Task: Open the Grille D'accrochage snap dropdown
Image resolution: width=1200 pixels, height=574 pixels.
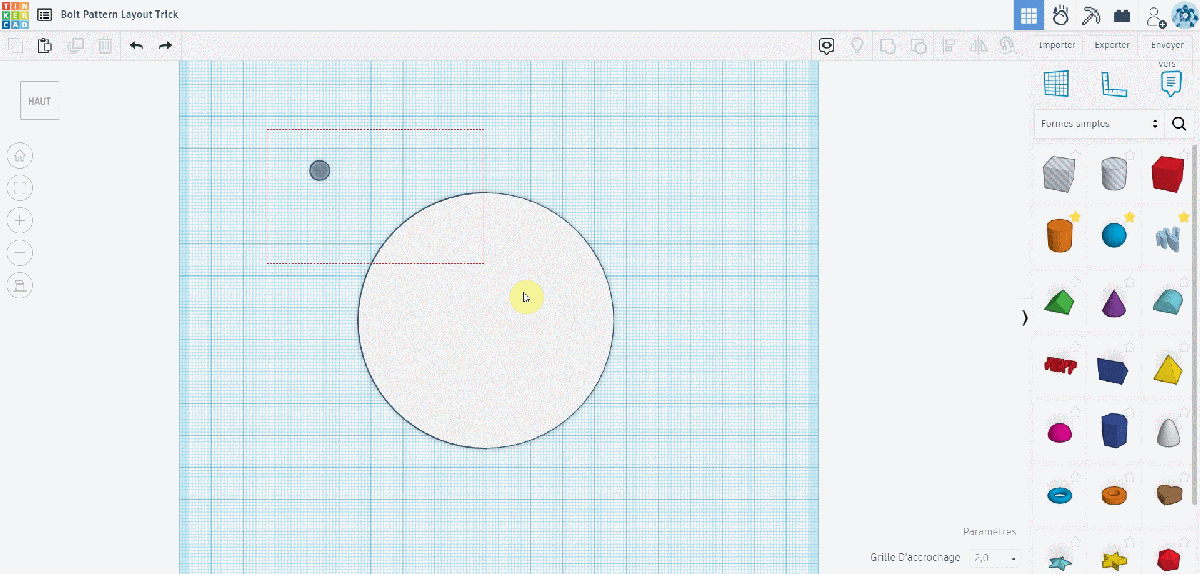Action: click(x=997, y=558)
